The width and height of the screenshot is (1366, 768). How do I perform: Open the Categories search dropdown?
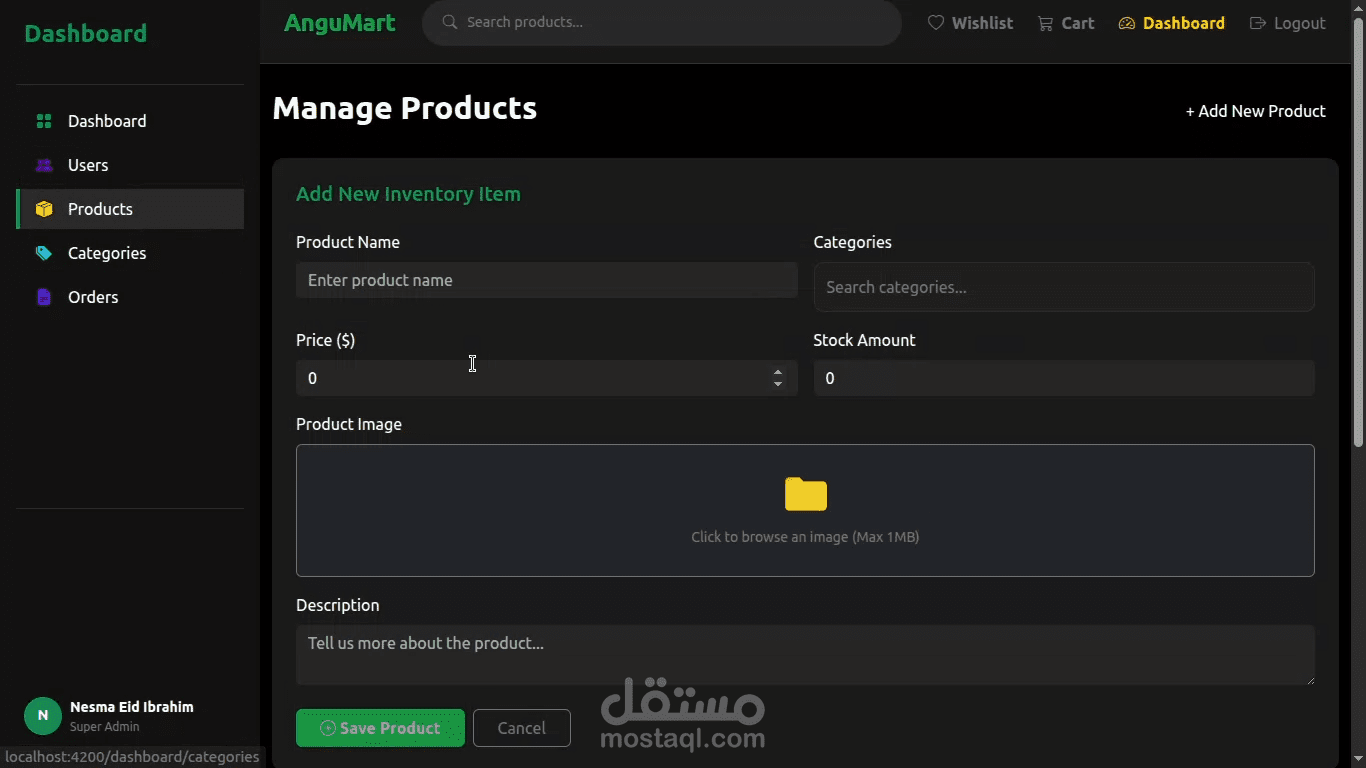pos(1063,287)
